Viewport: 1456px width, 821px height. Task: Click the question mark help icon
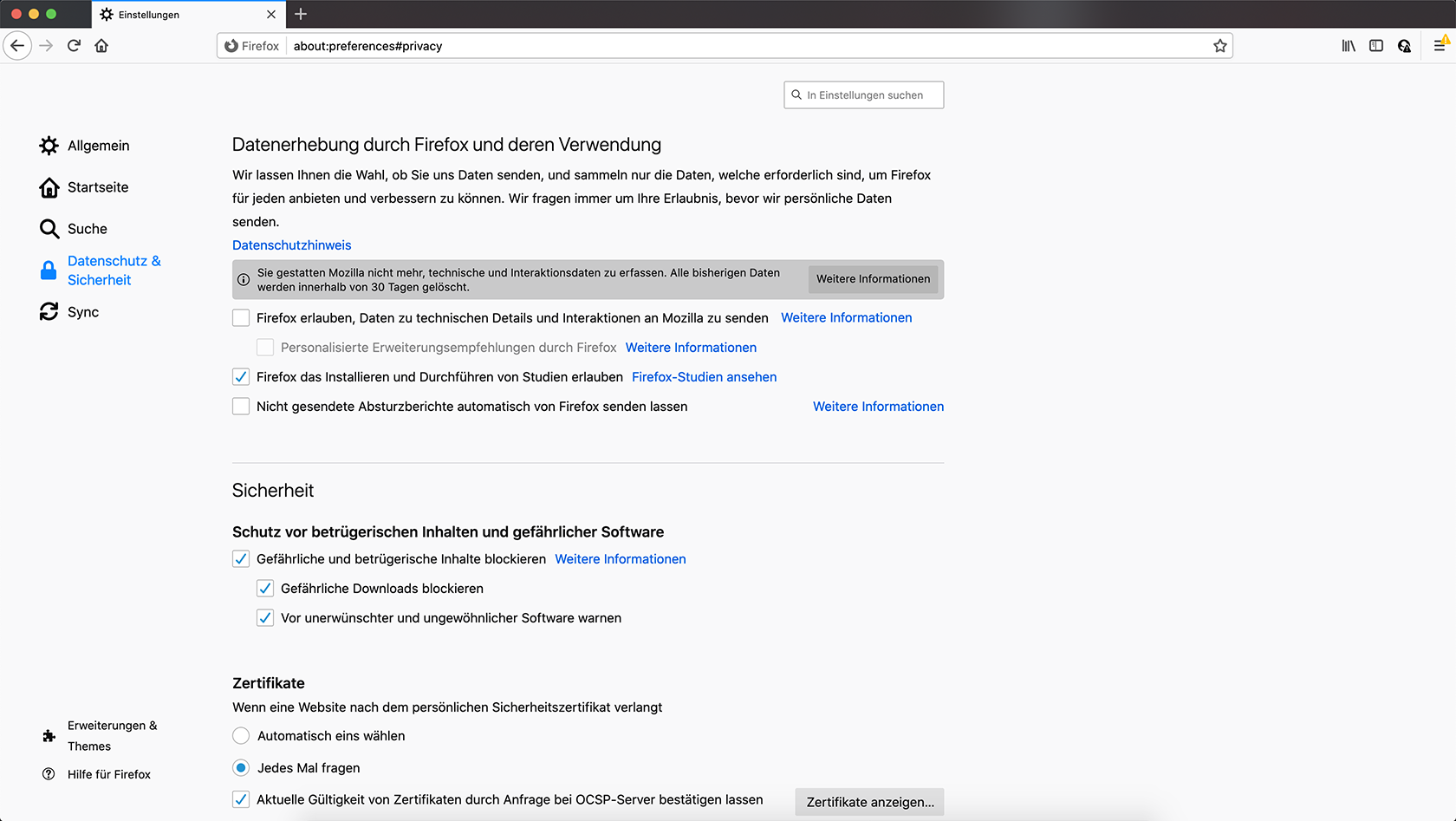point(49,774)
